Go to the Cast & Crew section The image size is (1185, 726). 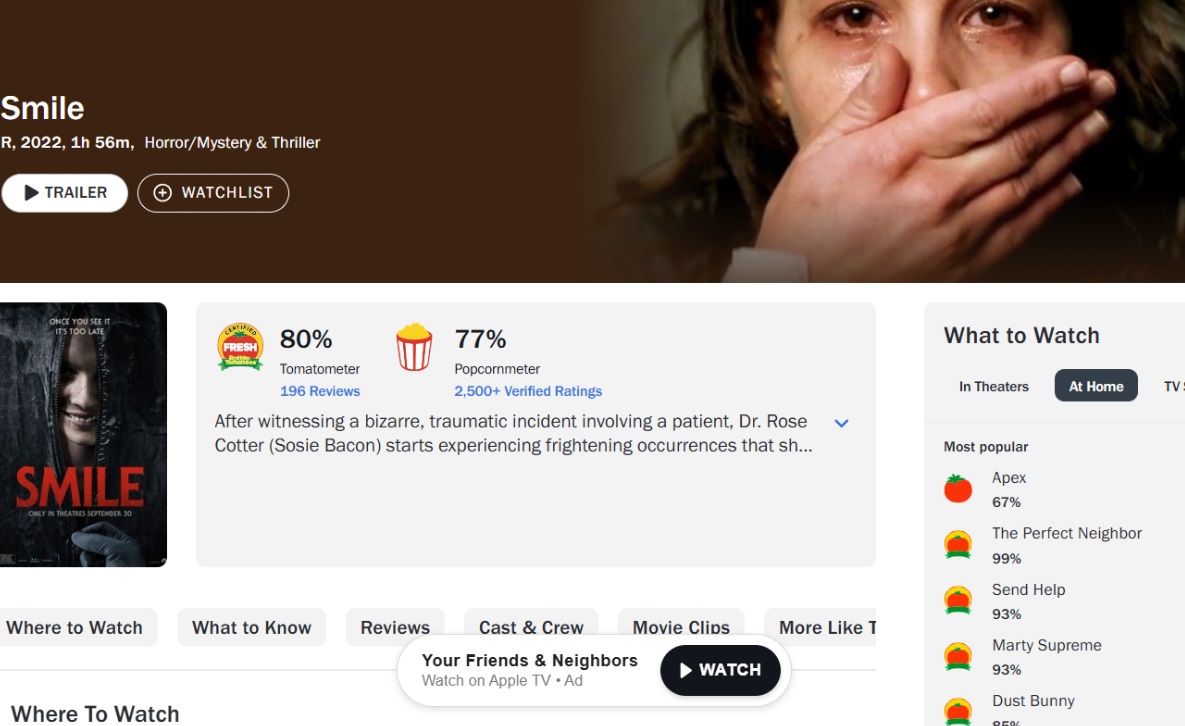coord(531,628)
